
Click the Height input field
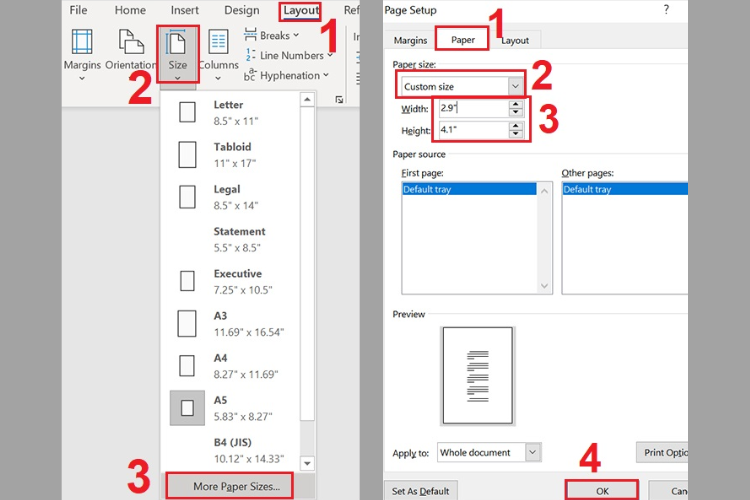(474, 130)
